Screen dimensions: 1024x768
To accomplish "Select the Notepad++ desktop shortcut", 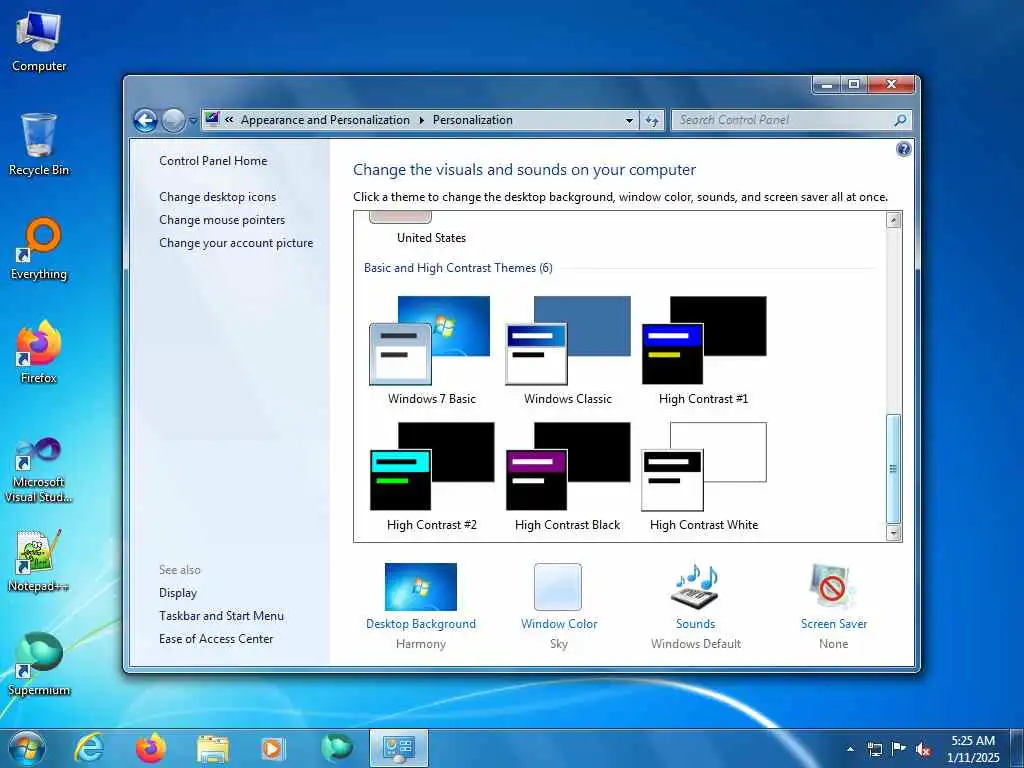I will (x=39, y=562).
